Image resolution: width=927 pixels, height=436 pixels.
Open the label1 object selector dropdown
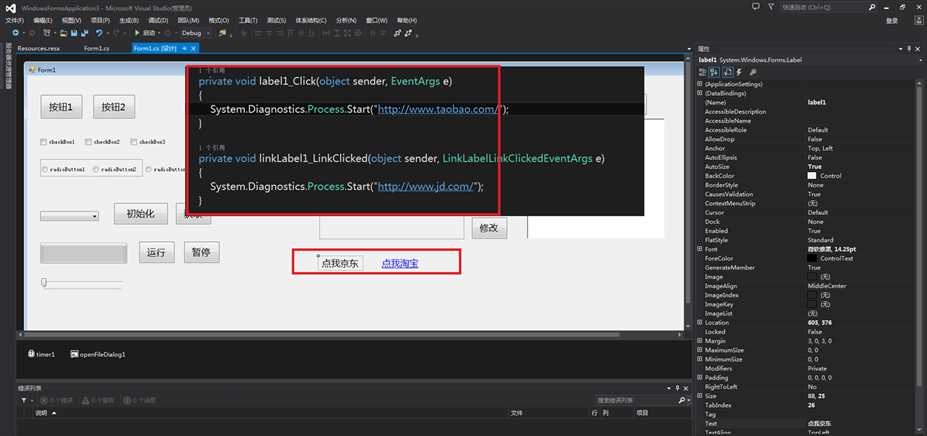(x=920, y=60)
